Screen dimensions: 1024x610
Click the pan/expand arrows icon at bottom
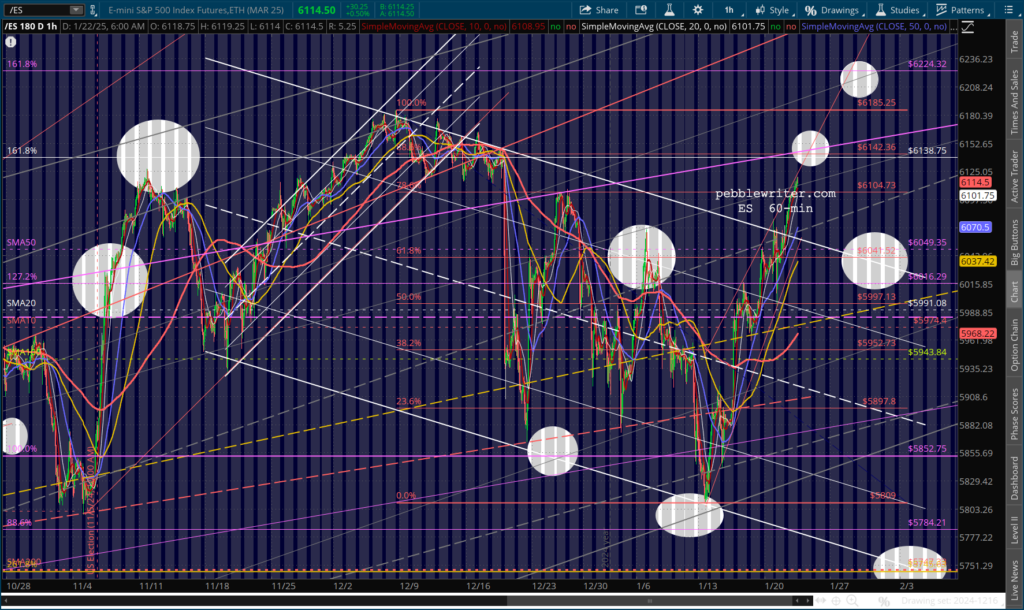coord(820,600)
